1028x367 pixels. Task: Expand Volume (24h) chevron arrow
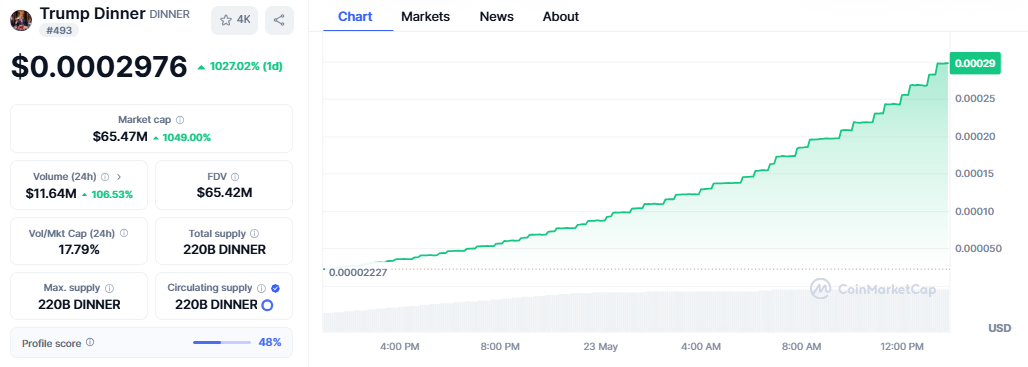tap(120, 177)
